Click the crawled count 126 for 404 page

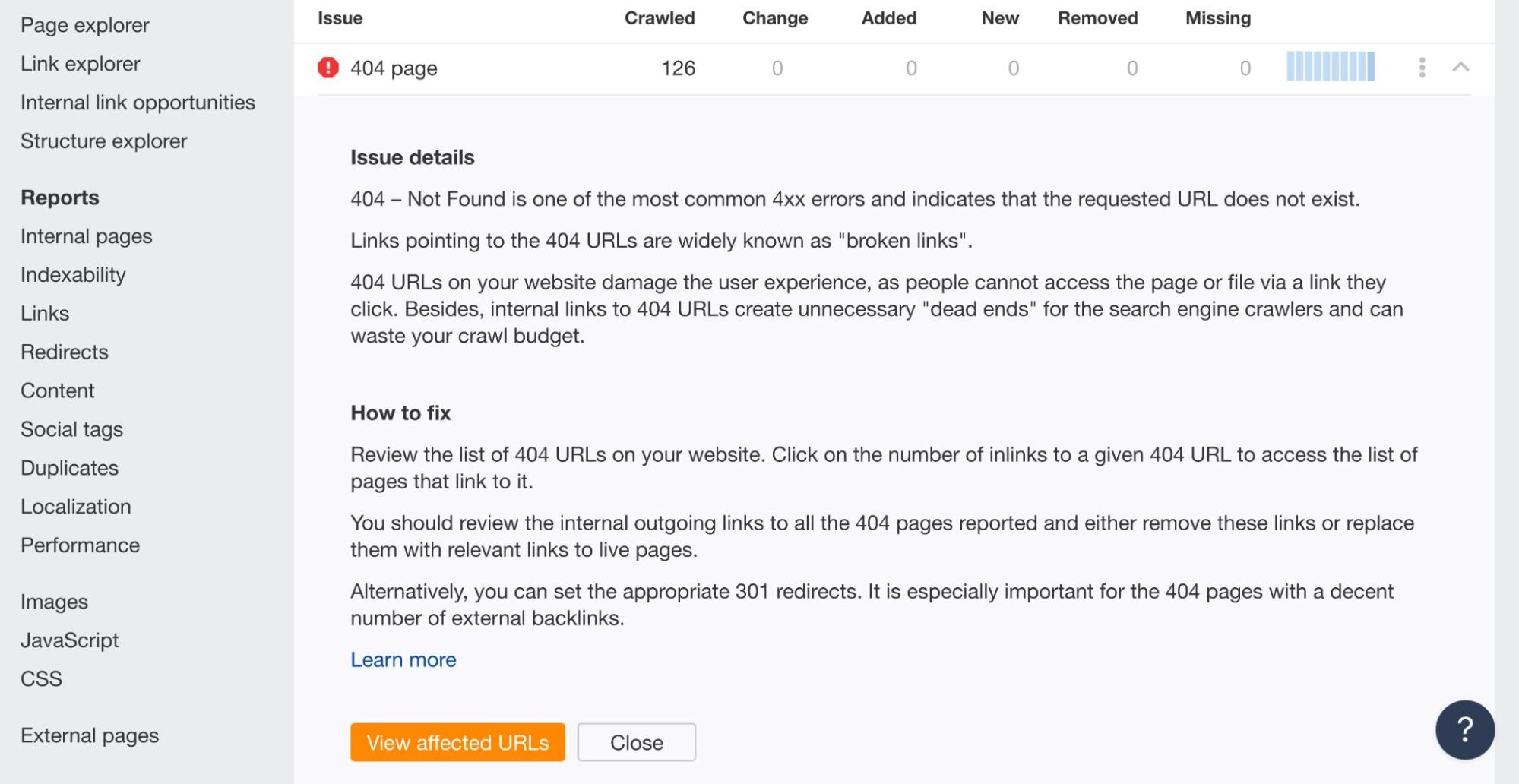[x=676, y=68]
